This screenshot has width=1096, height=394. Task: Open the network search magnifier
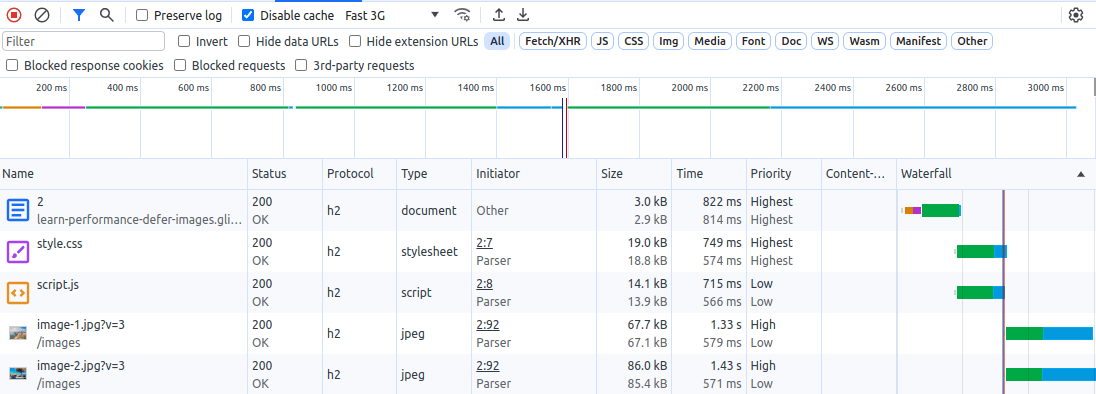coord(106,15)
